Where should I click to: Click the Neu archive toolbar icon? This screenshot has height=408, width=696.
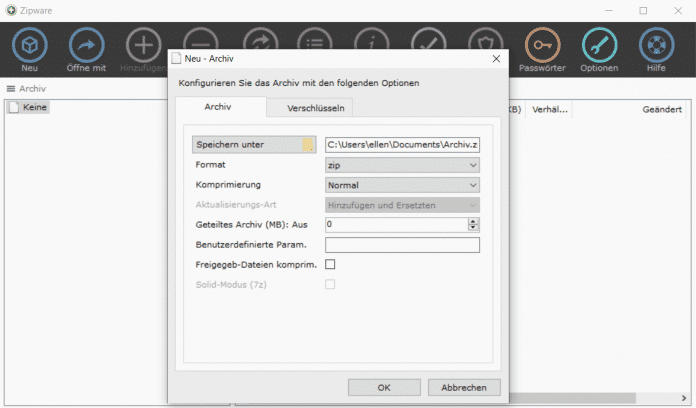click(x=29, y=45)
